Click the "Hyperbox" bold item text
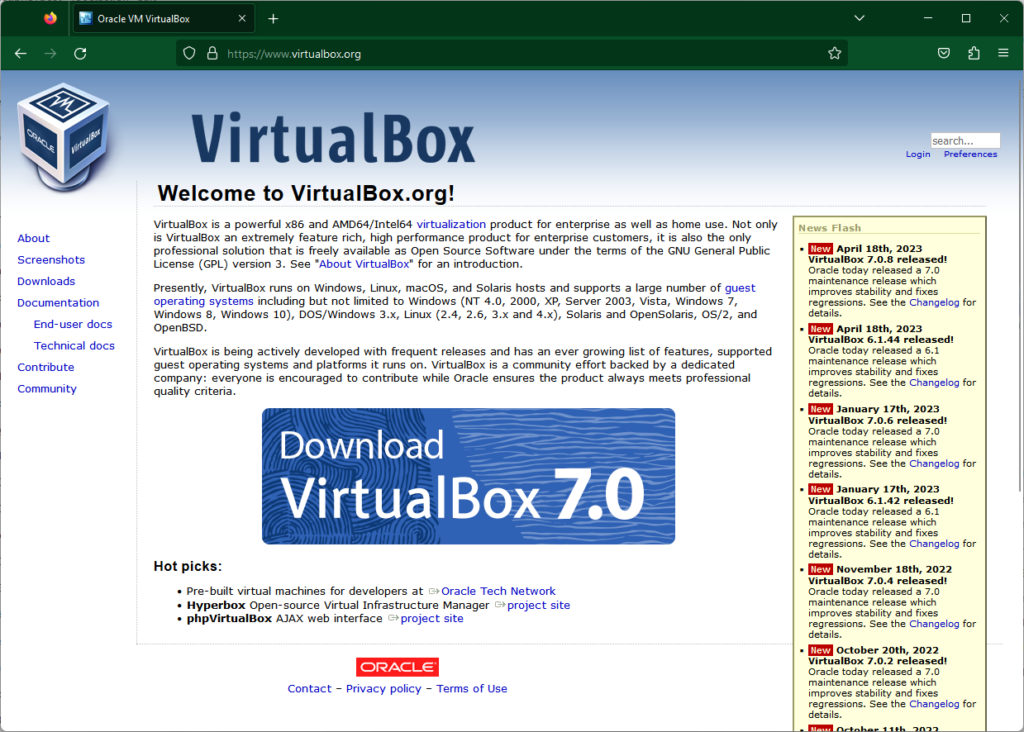The image size is (1024, 732). tap(216, 605)
